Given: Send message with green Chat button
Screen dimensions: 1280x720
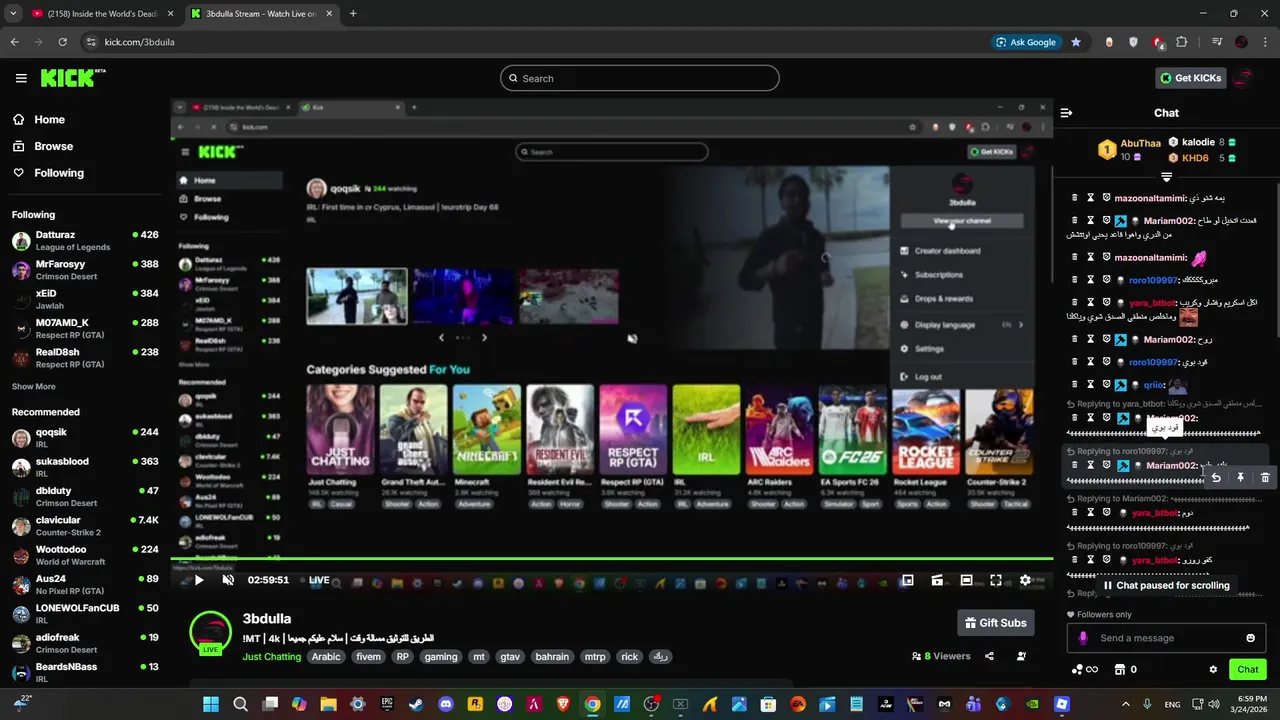Looking at the screenshot, I should [x=1248, y=669].
